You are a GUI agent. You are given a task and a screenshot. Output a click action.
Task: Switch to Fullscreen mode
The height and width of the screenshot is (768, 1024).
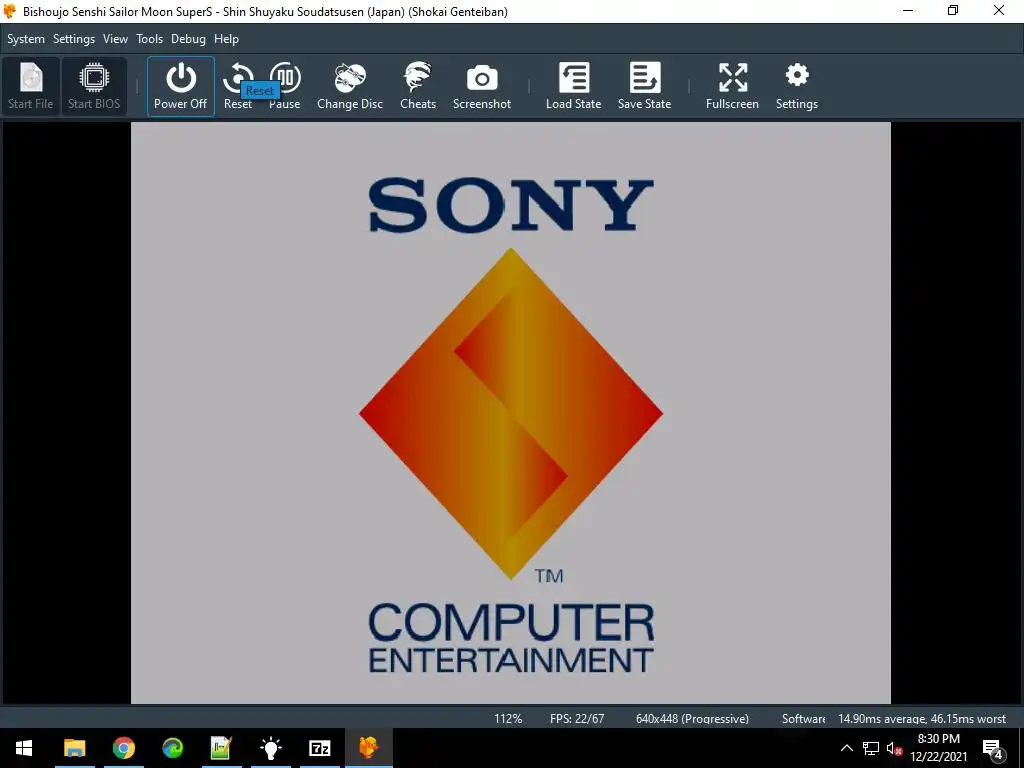pyautogui.click(x=732, y=86)
